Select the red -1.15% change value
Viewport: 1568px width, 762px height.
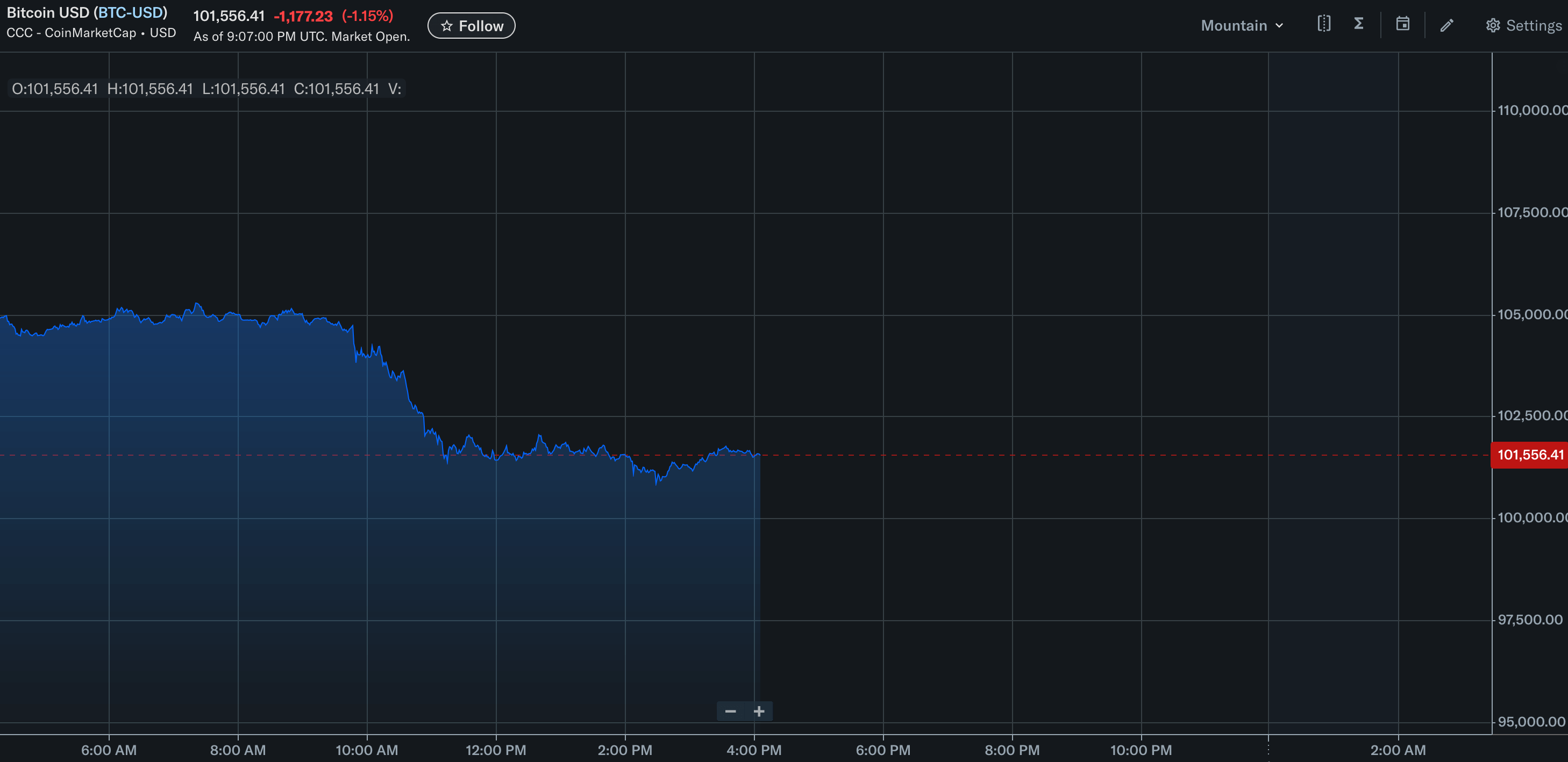click(x=368, y=17)
